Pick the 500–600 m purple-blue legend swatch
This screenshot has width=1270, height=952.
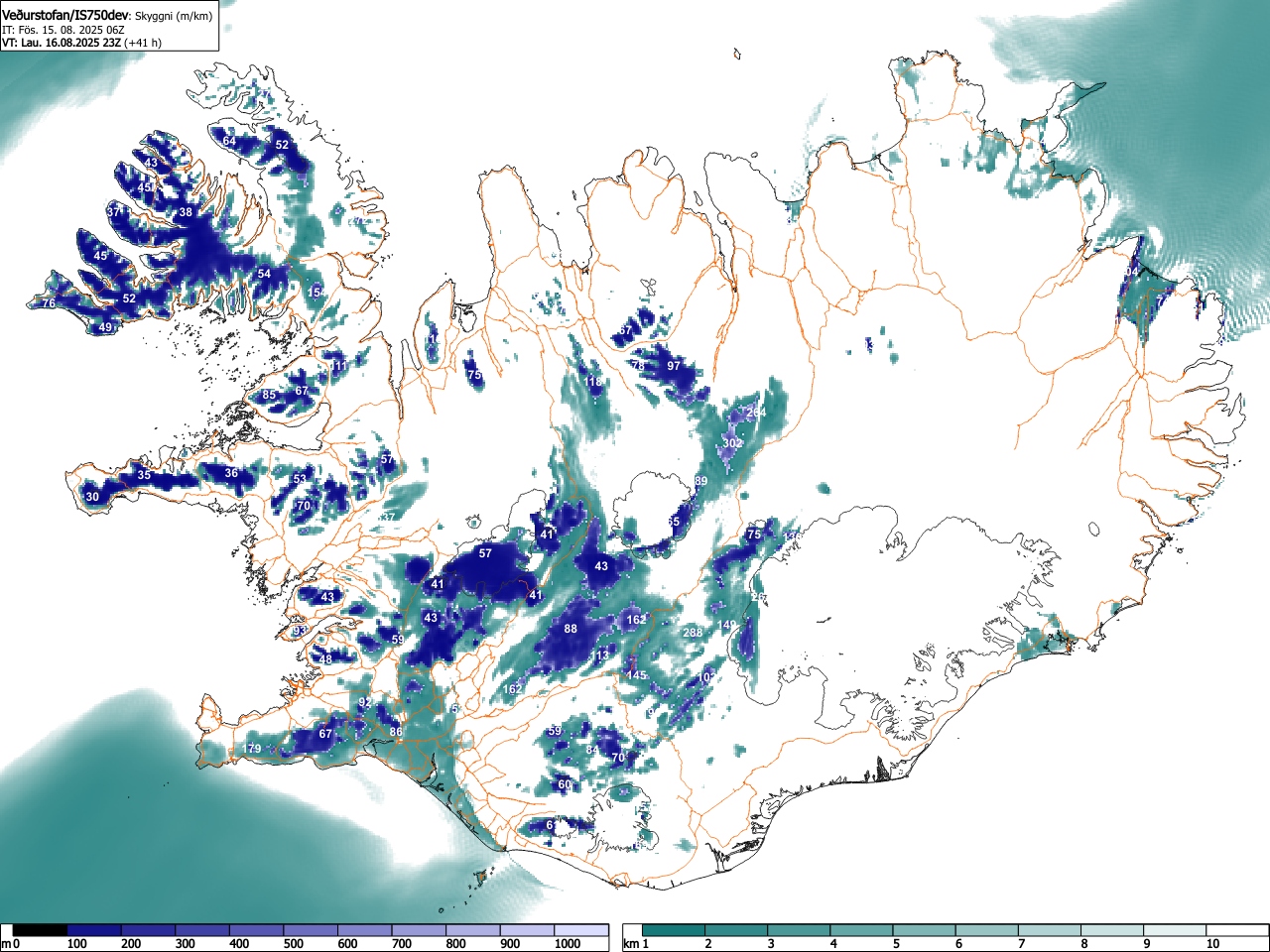[311, 930]
